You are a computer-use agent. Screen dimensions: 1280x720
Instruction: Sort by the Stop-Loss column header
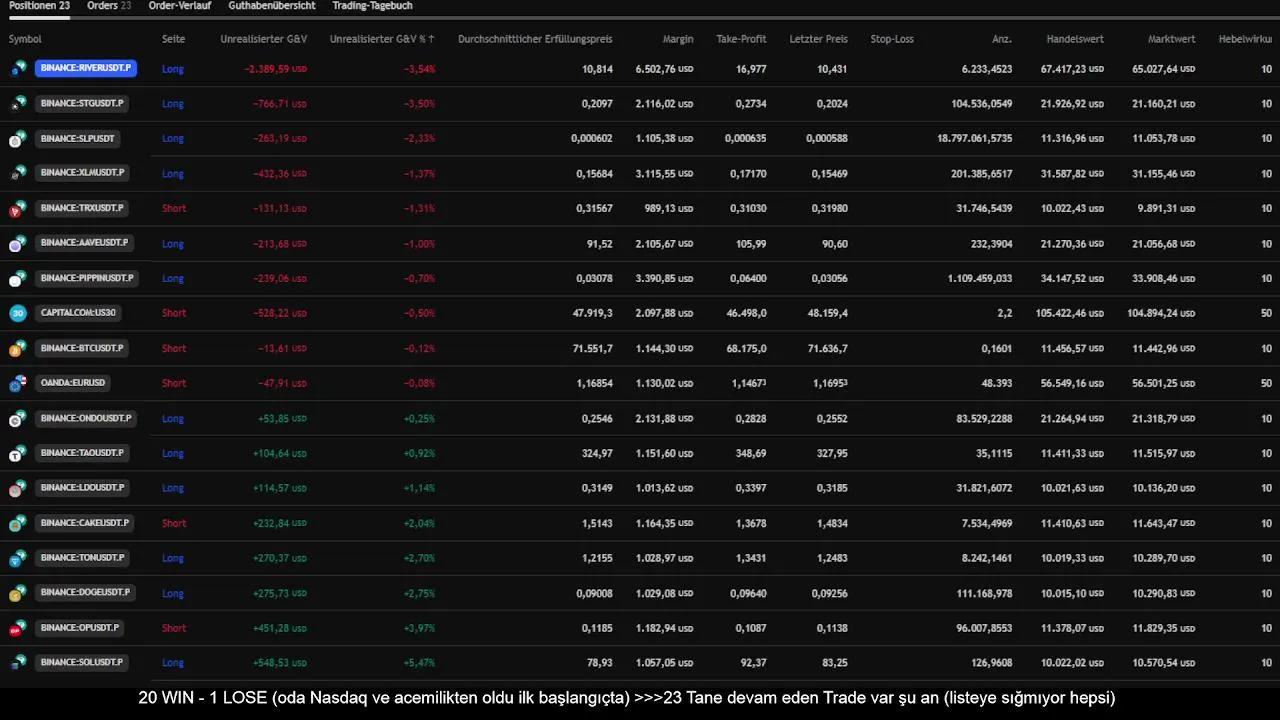click(x=892, y=39)
